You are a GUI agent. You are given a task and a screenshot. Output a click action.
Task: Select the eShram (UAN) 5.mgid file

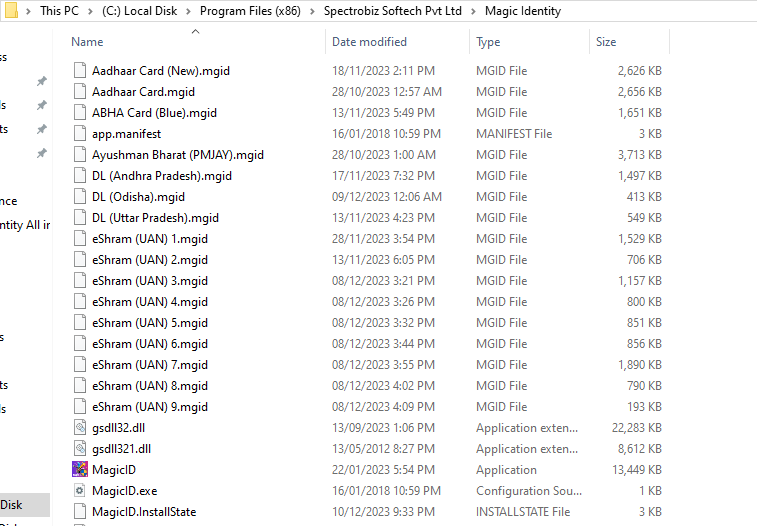click(150, 323)
